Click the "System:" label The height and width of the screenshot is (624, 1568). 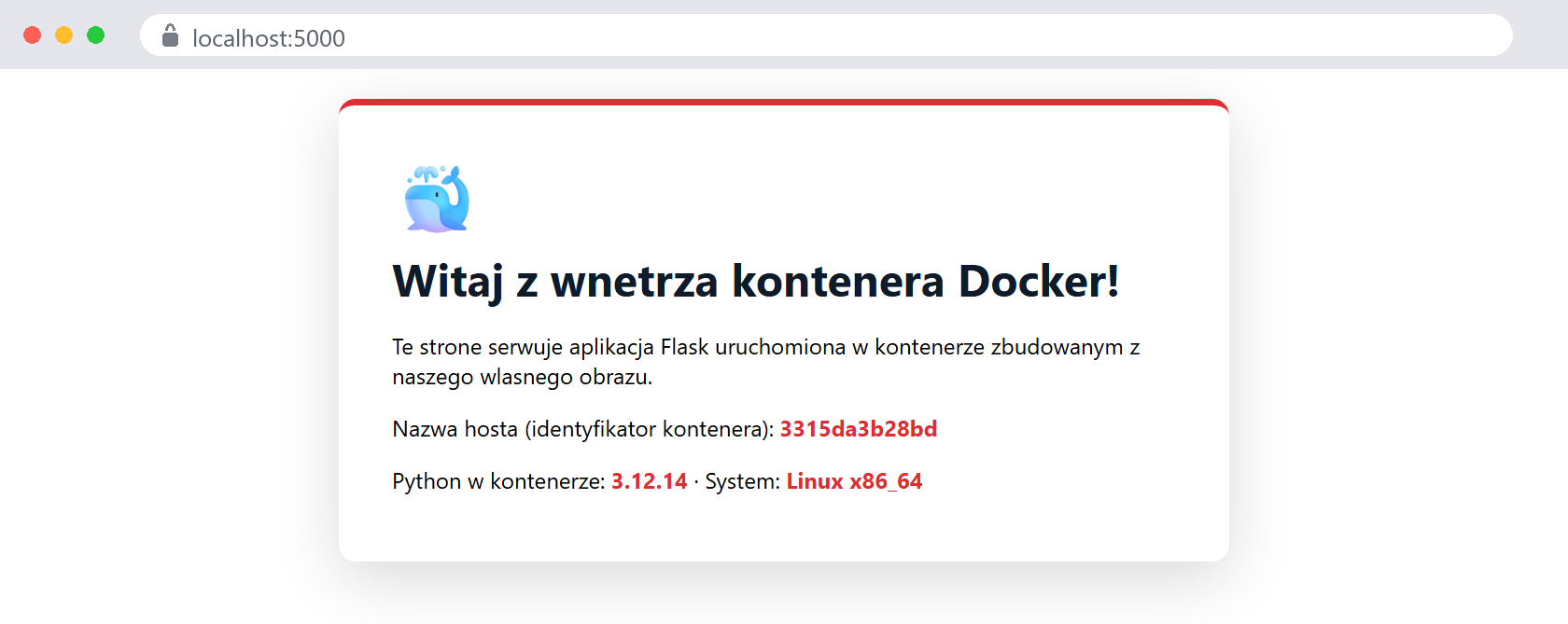(743, 481)
